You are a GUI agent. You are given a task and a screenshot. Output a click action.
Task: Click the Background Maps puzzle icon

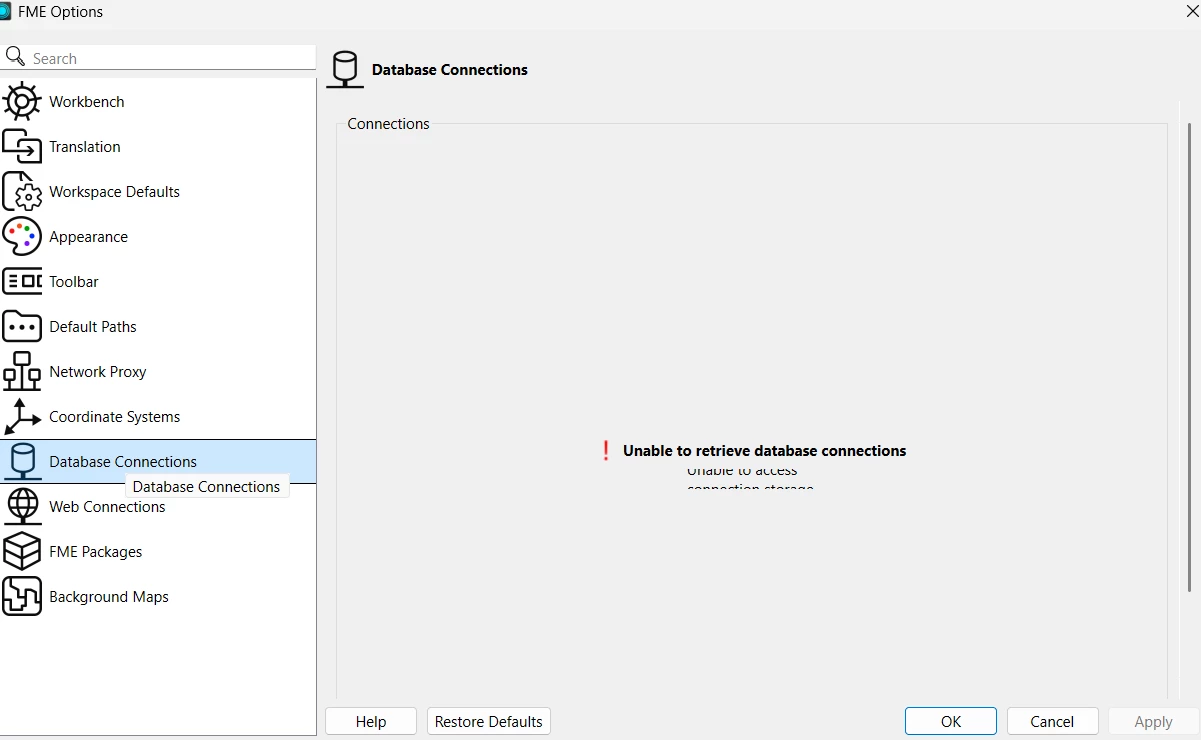[x=22, y=597]
